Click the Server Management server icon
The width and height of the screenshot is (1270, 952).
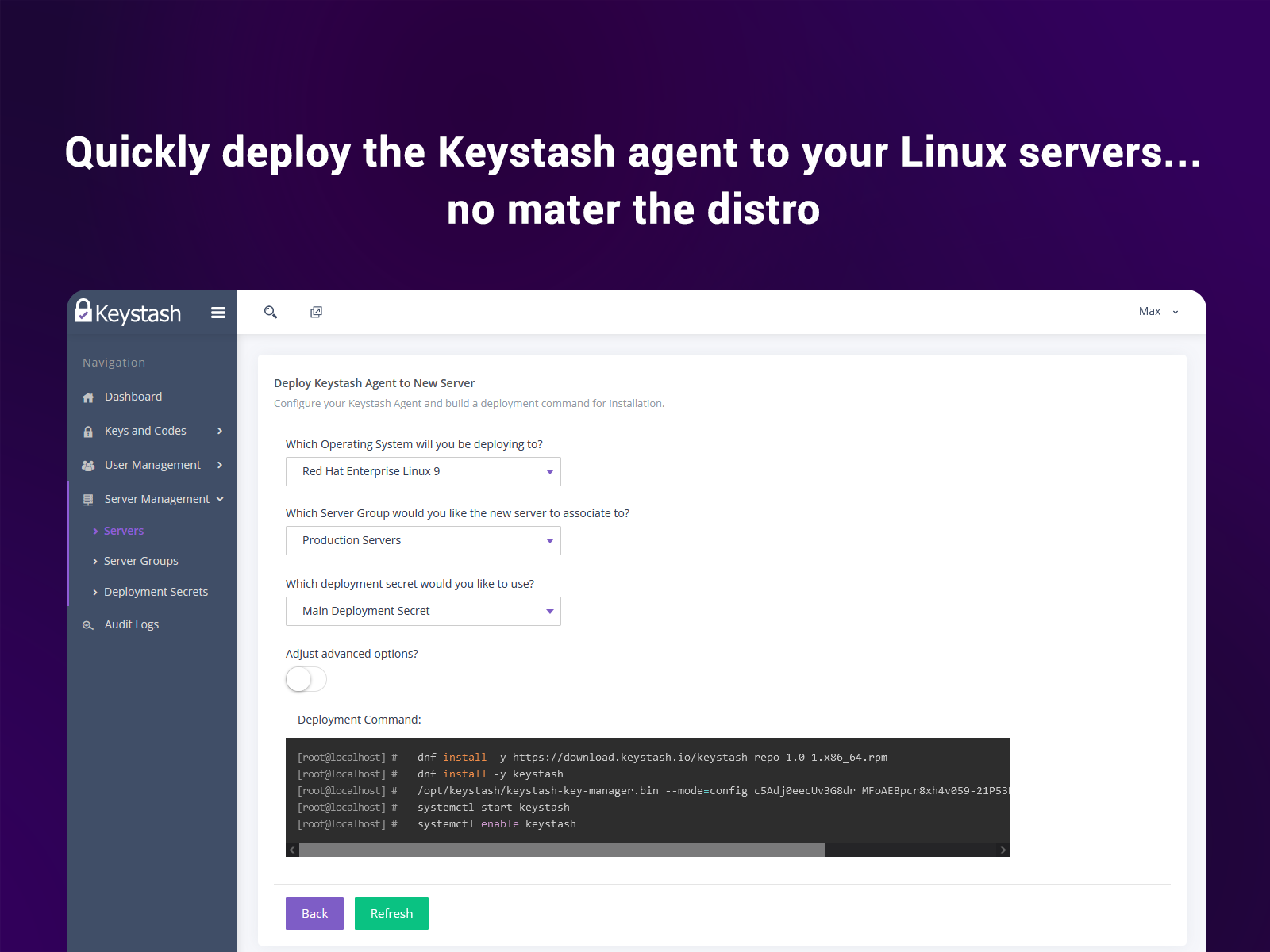pyautogui.click(x=88, y=500)
